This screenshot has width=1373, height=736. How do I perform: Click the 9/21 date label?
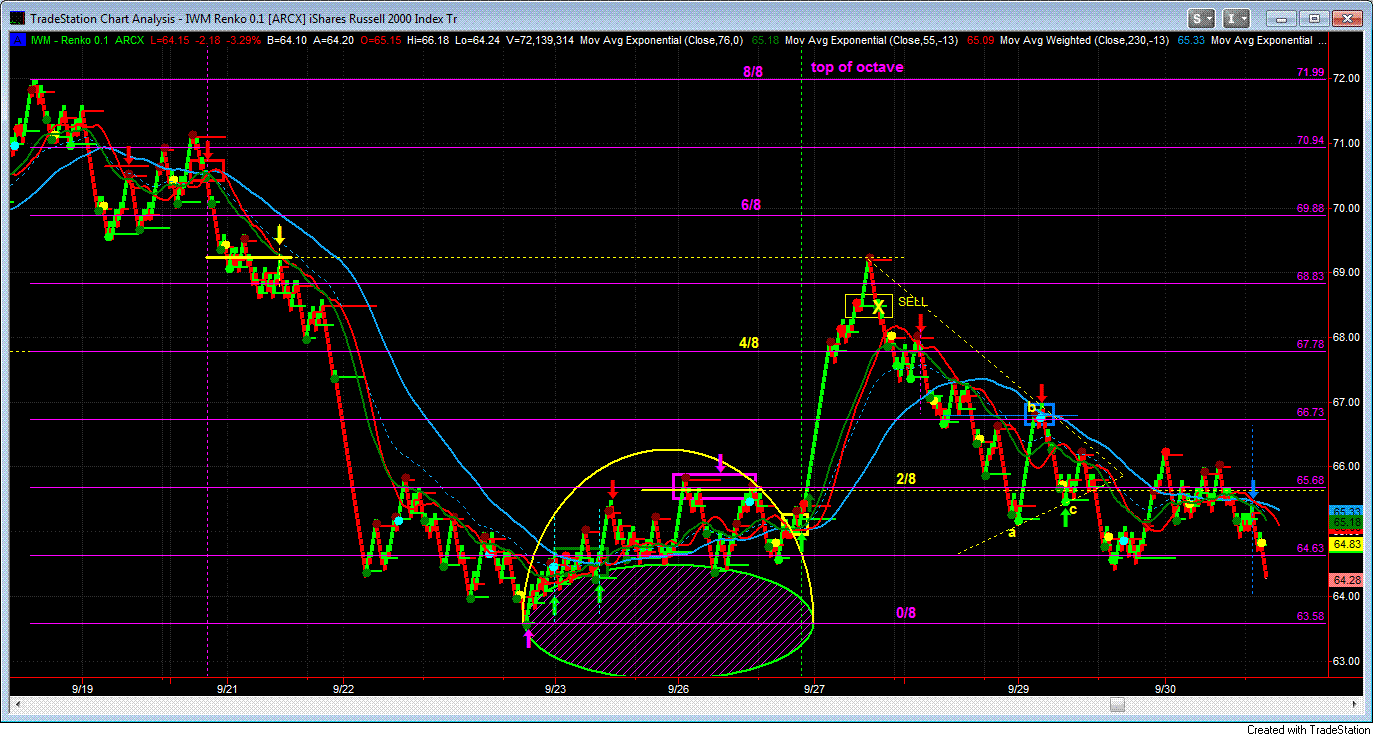(x=228, y=689)
